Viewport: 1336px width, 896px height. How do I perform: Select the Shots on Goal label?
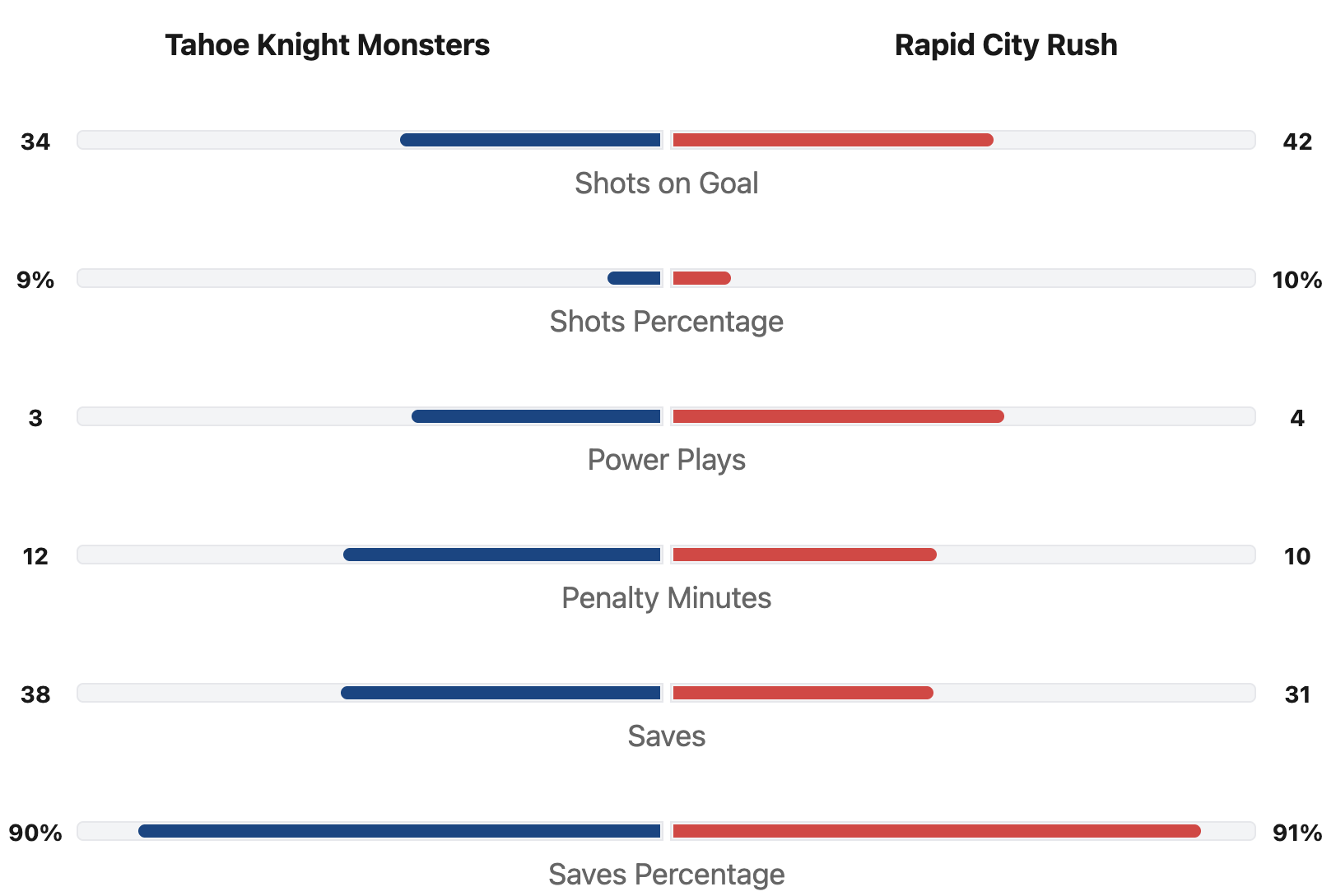(666, 183)
